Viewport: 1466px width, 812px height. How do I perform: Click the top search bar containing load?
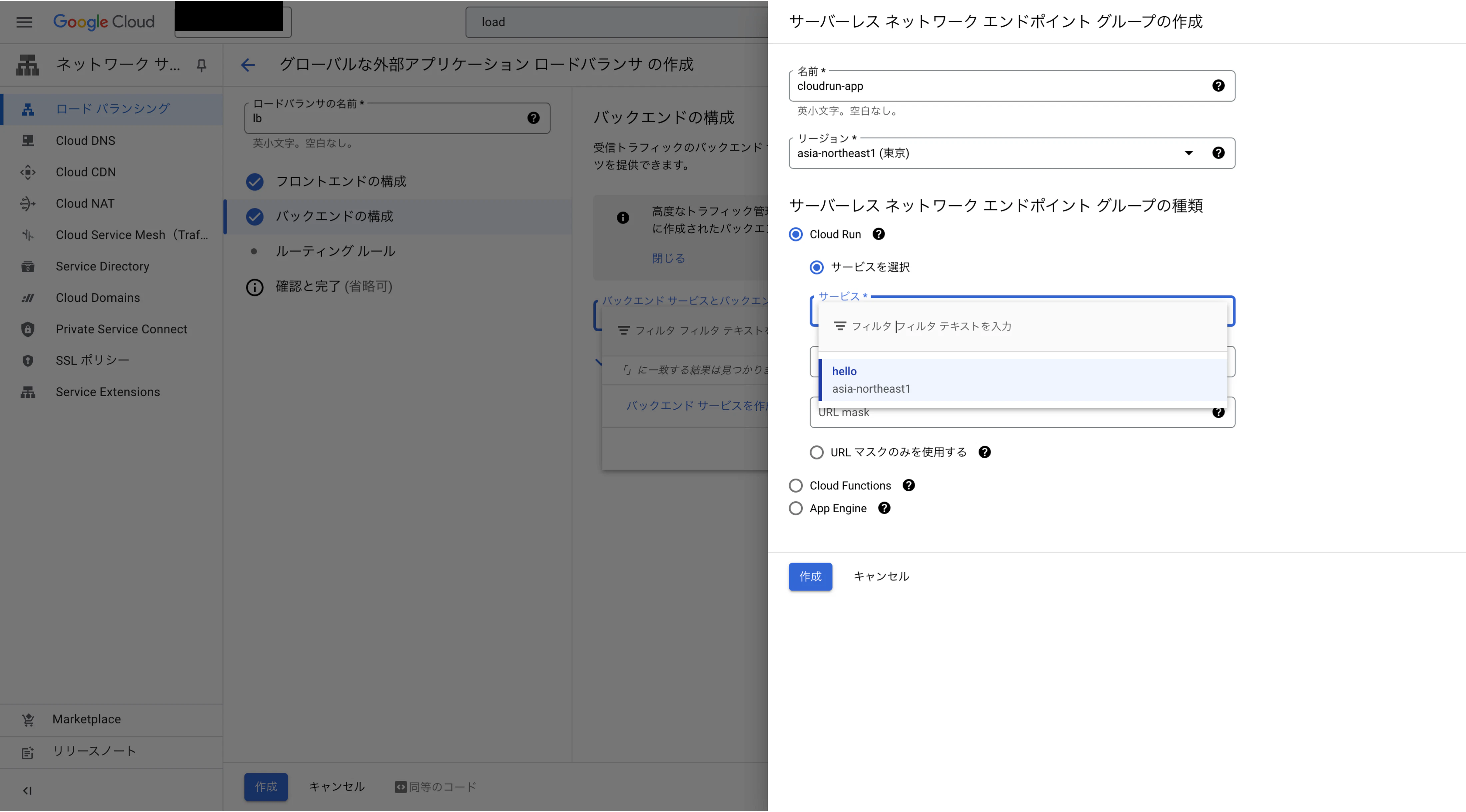point(617,22)
